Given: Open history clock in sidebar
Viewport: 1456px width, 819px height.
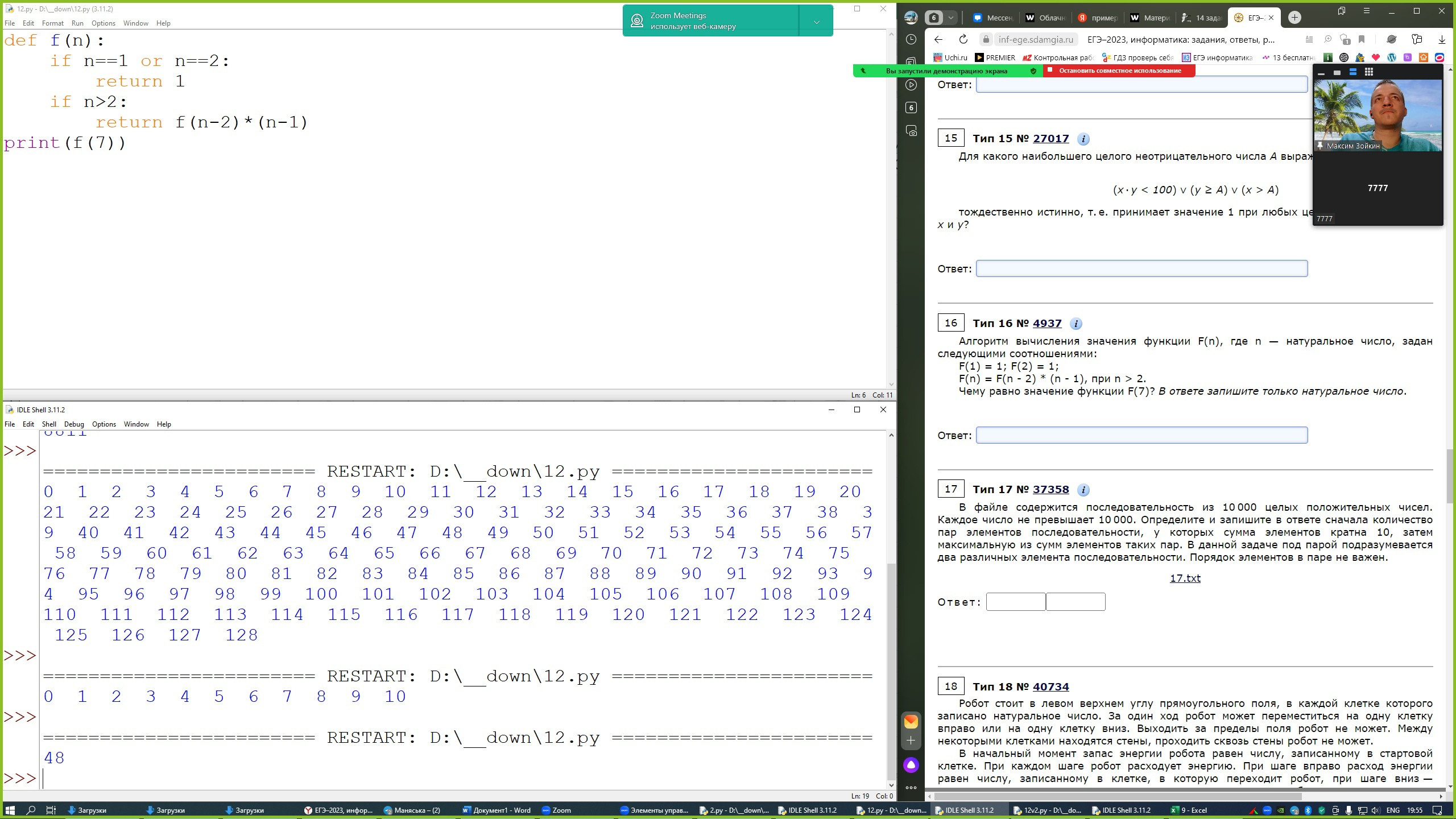Looking at the screenshot, I should click(x=911, y=39).
